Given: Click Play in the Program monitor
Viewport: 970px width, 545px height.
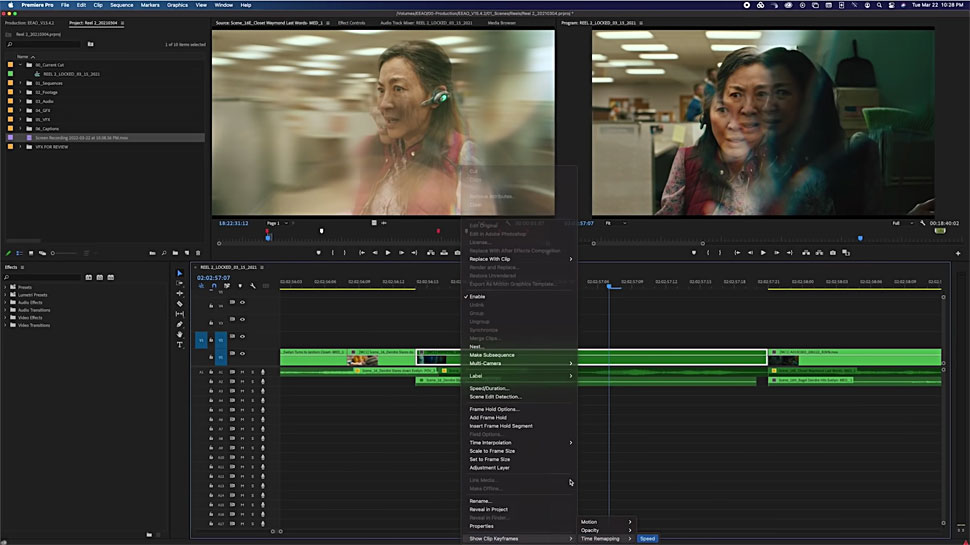Looking at the screenshot, I should 763,253.
